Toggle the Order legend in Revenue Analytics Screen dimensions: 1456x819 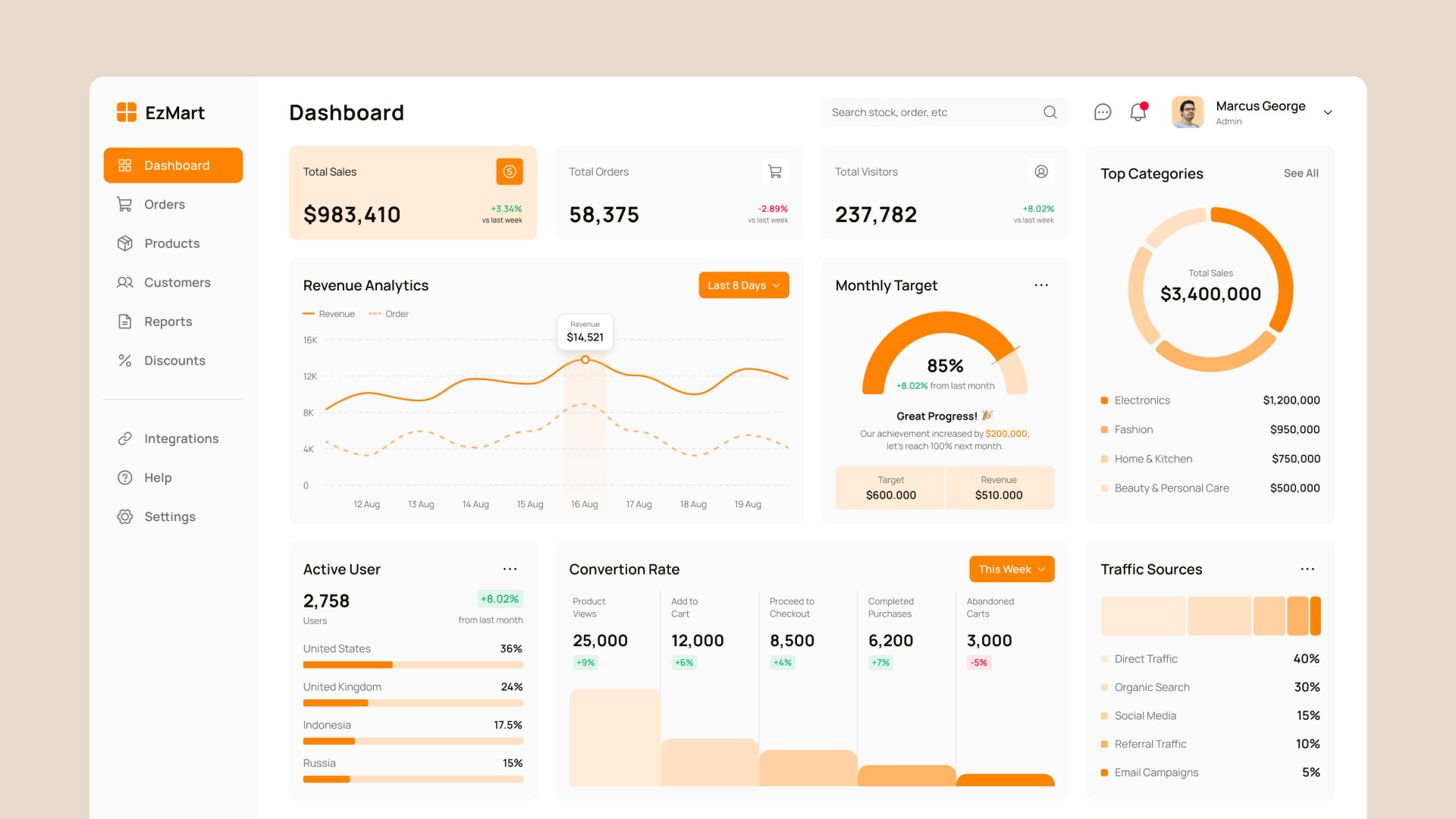389,313
